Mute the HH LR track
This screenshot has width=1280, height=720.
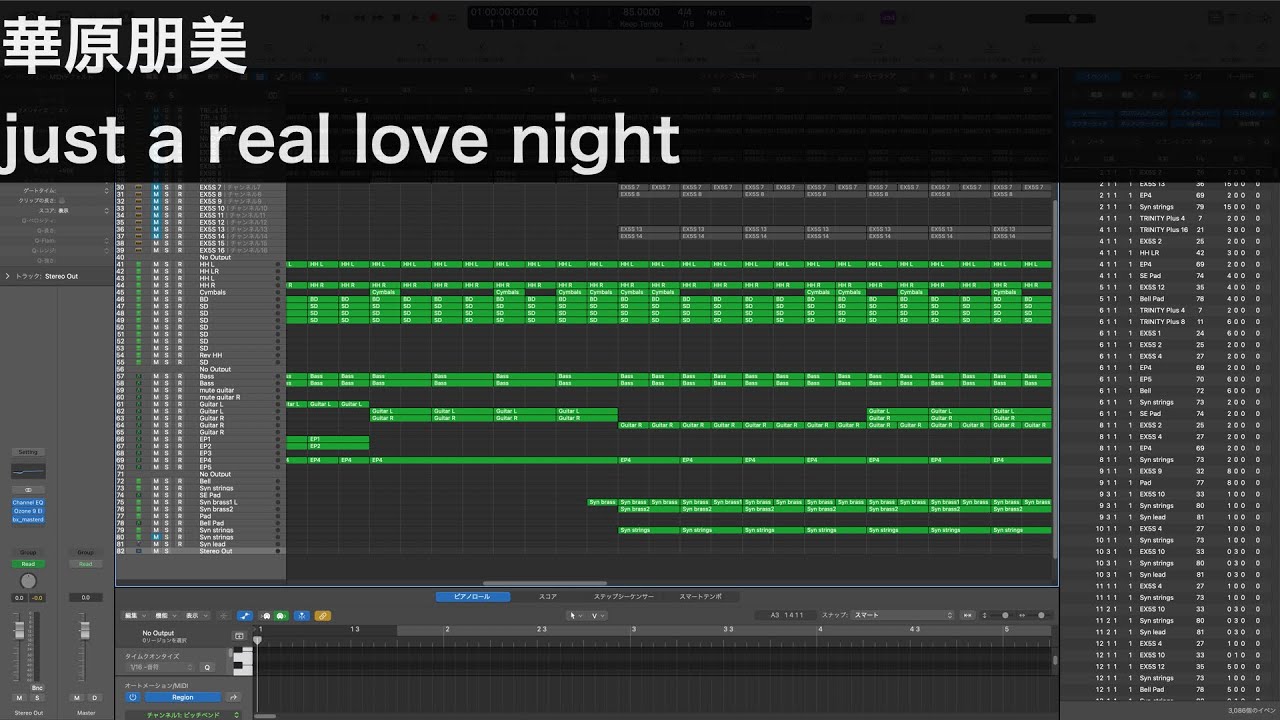(155, 271)
